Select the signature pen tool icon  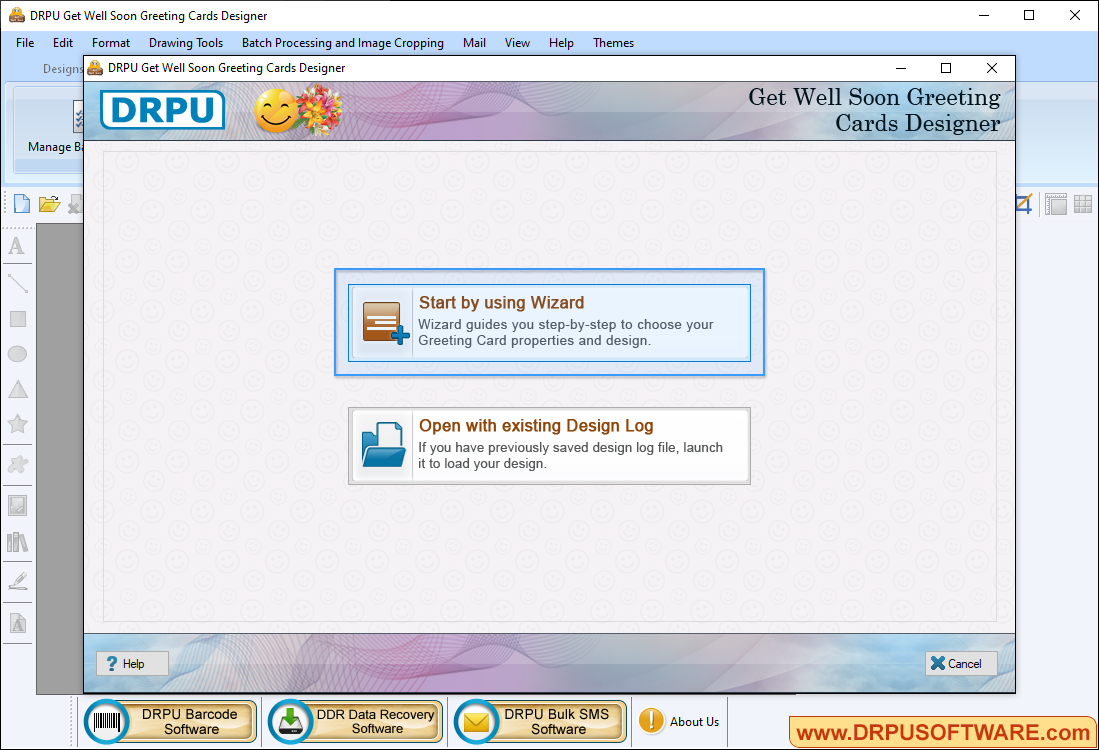point(17,581)
